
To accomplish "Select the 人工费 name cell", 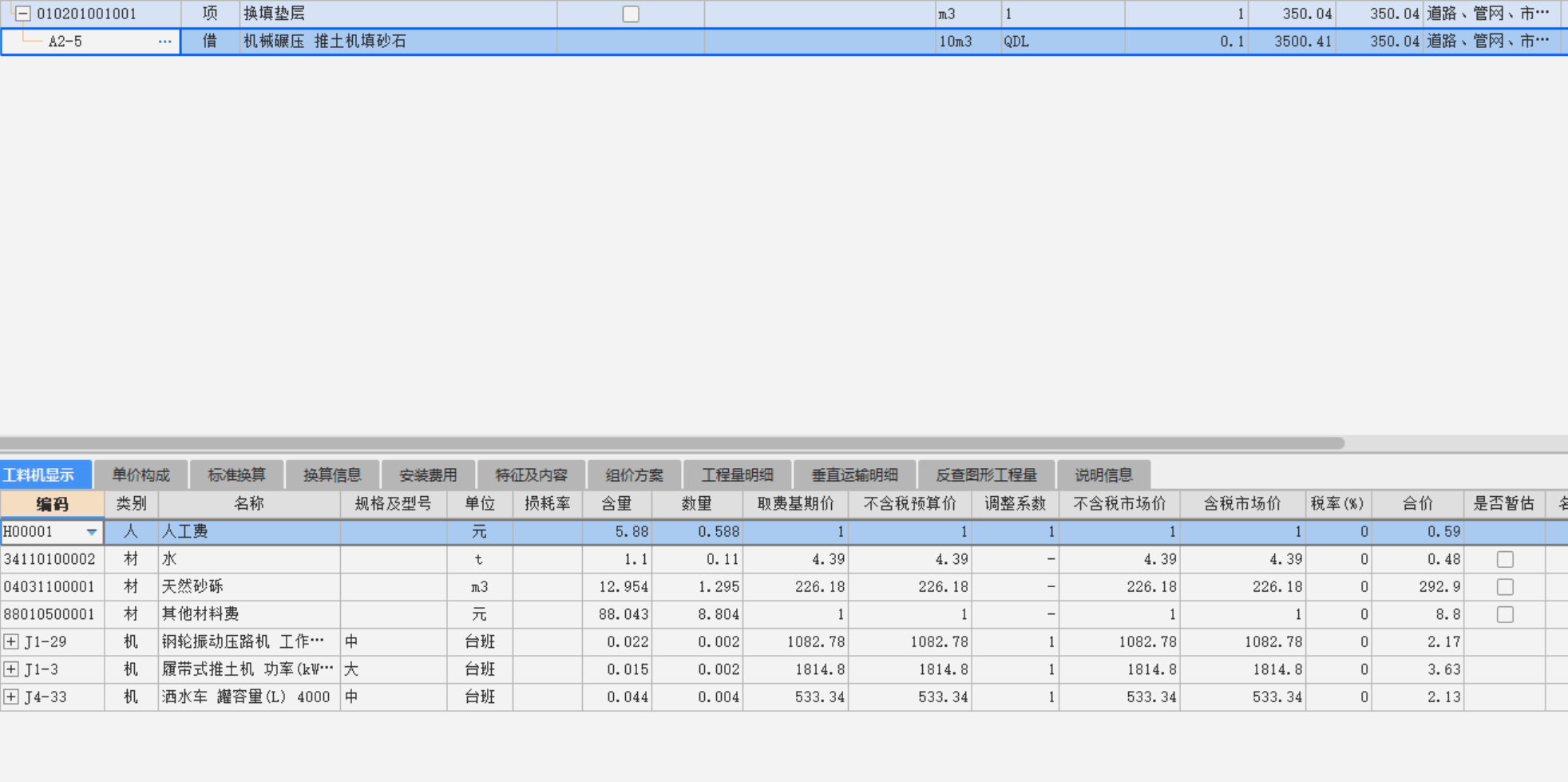I will (249, 532).
